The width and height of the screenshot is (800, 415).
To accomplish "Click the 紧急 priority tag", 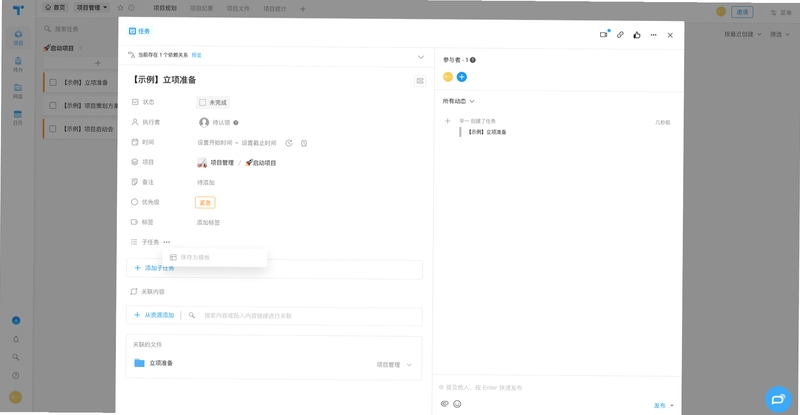I will pyautogui.click(x=205, y=203).
